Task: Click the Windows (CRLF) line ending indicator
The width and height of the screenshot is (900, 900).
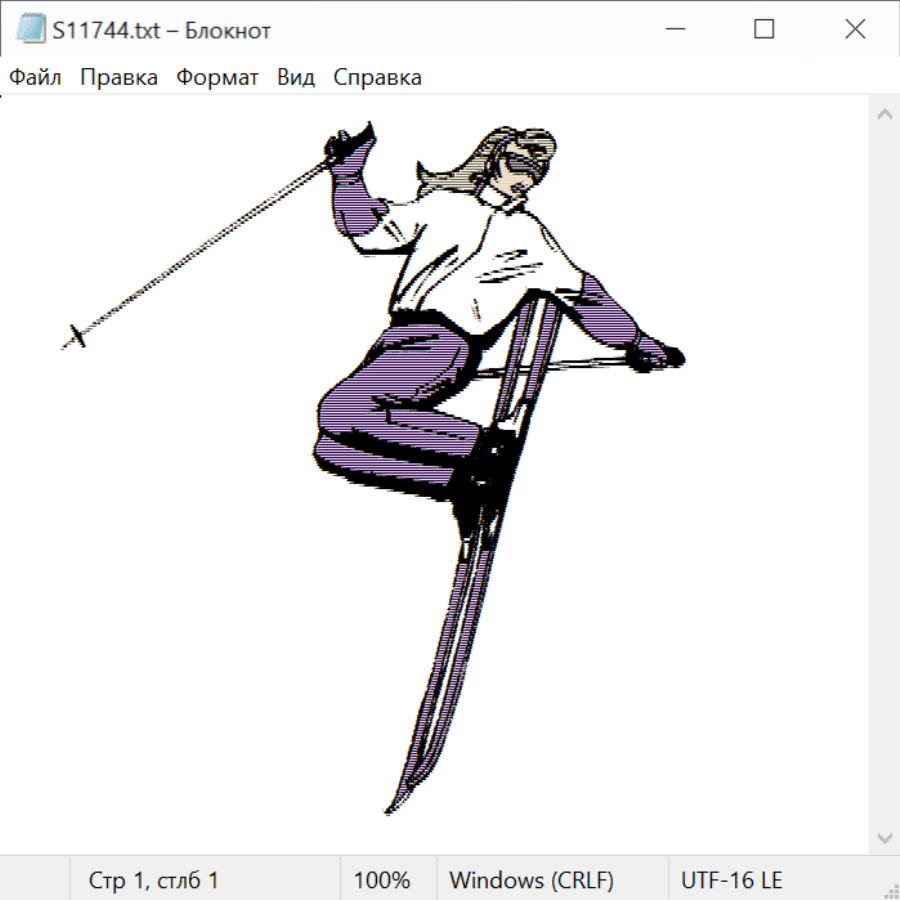Action: (531, 881)
